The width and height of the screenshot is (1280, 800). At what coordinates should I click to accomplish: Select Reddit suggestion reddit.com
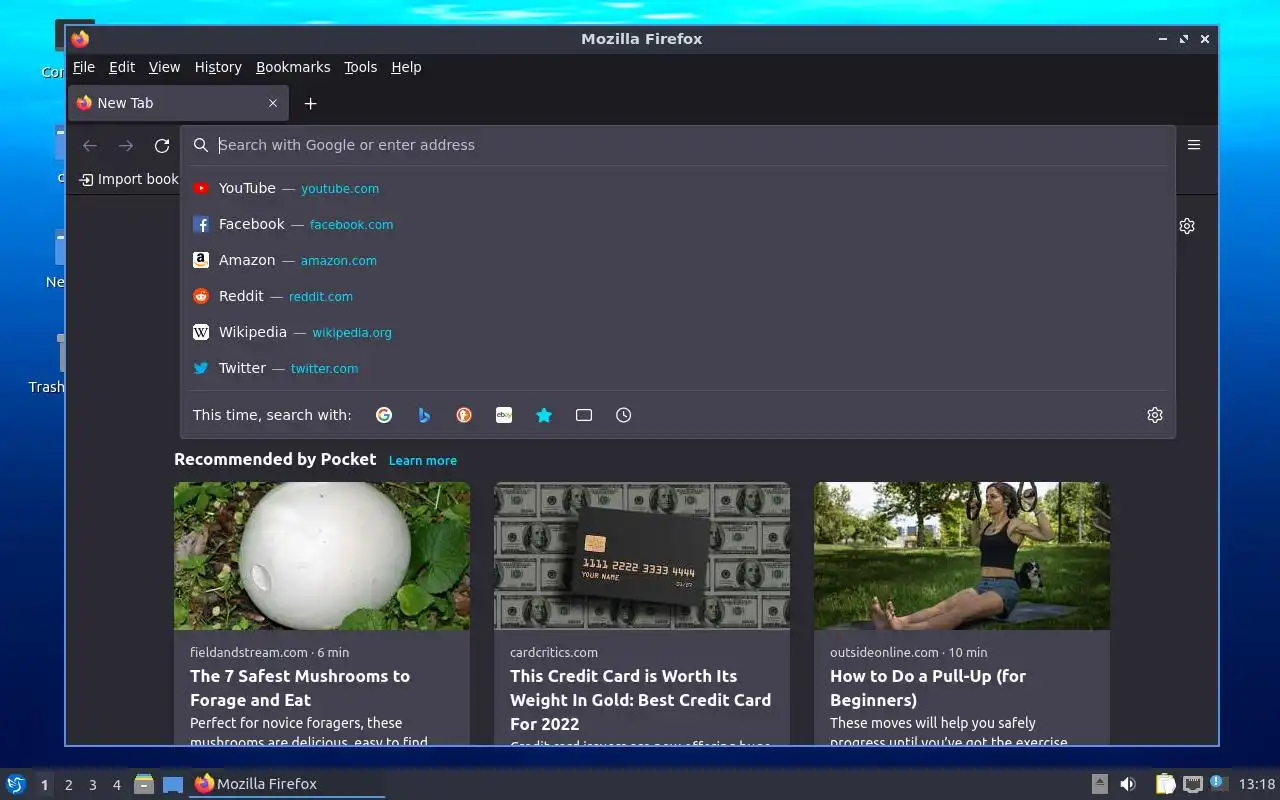[x=678, y=296]
